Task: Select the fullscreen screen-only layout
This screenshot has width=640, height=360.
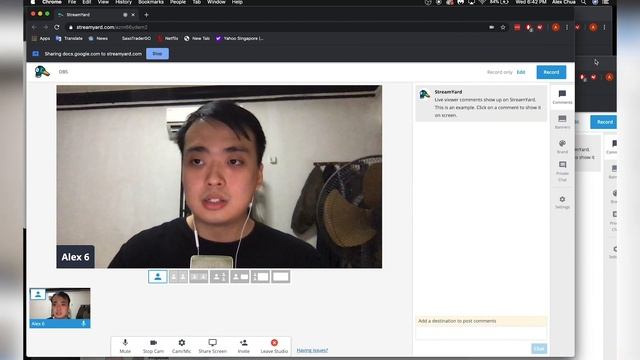Action: (x=281, y=277)
